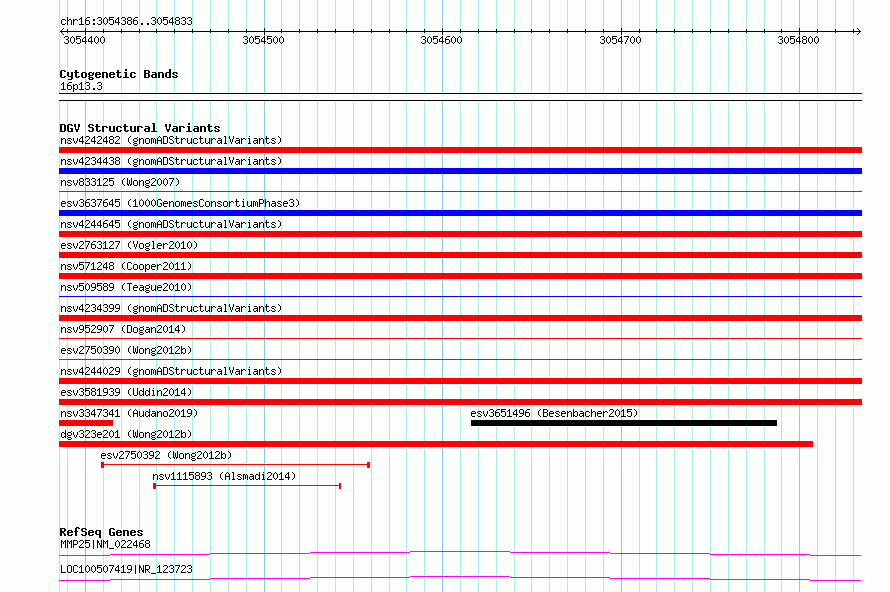Open the esv3581939 (Uddin2014) label
The width and height of the screenshot is (890, 592).
point(126,392)
